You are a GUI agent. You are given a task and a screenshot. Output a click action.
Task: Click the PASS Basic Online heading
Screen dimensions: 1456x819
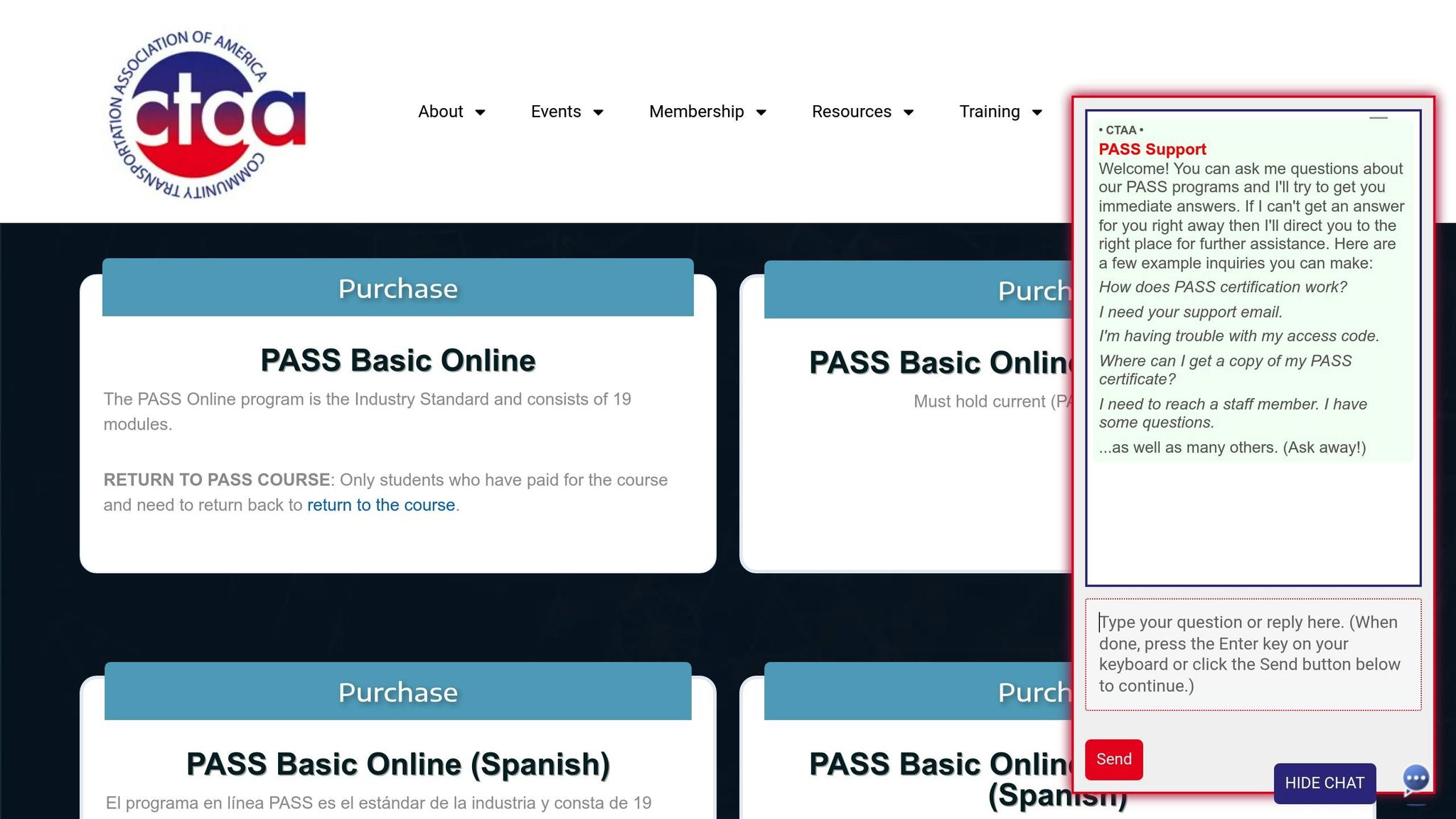click(397, 360)
